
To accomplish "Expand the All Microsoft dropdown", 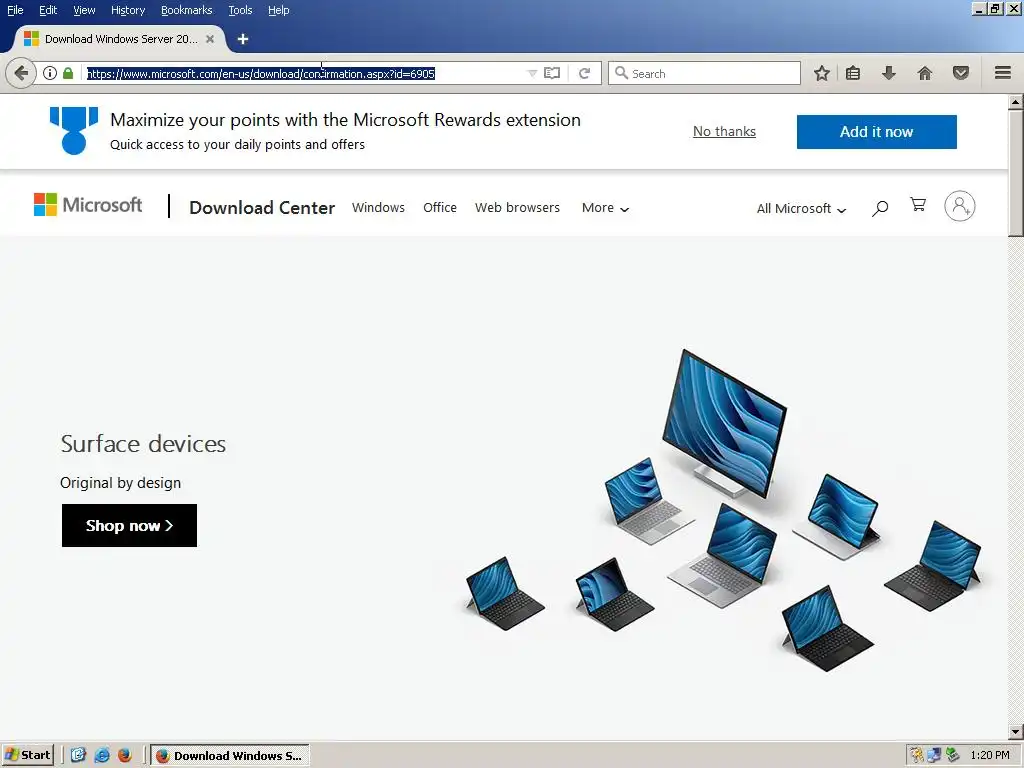I will (x=801, y=208).
